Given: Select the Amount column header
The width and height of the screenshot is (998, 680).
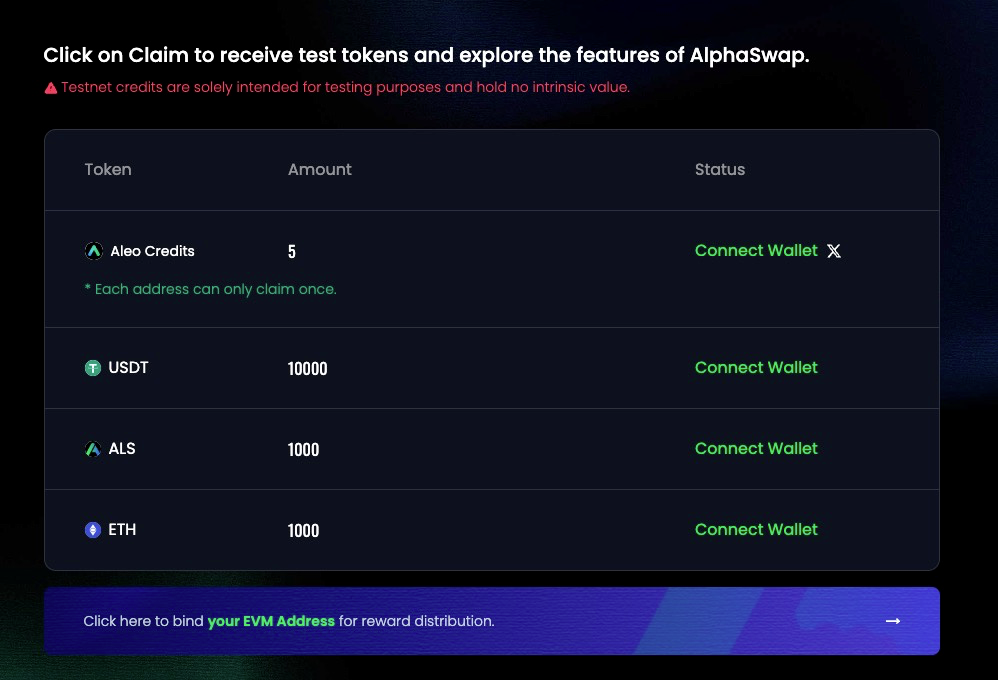Looking at the screenshot, I should pos(320,169).
